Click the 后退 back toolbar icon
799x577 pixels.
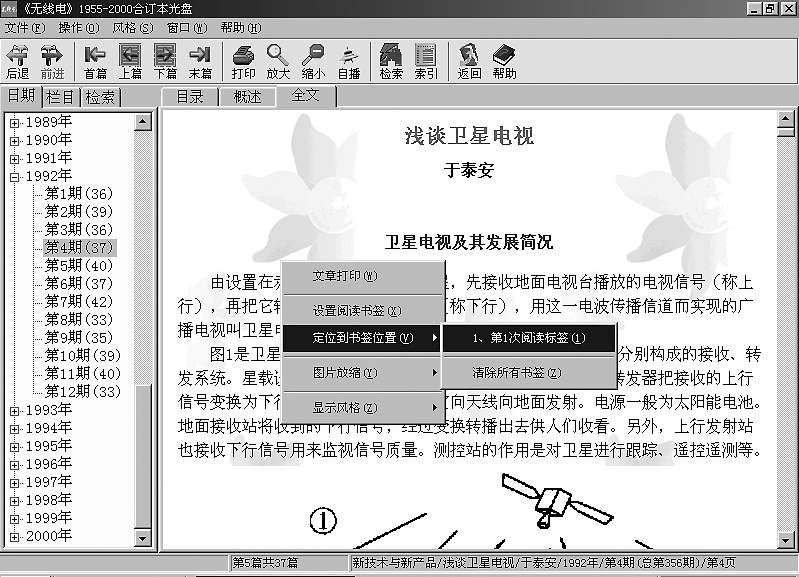[18, 62]
